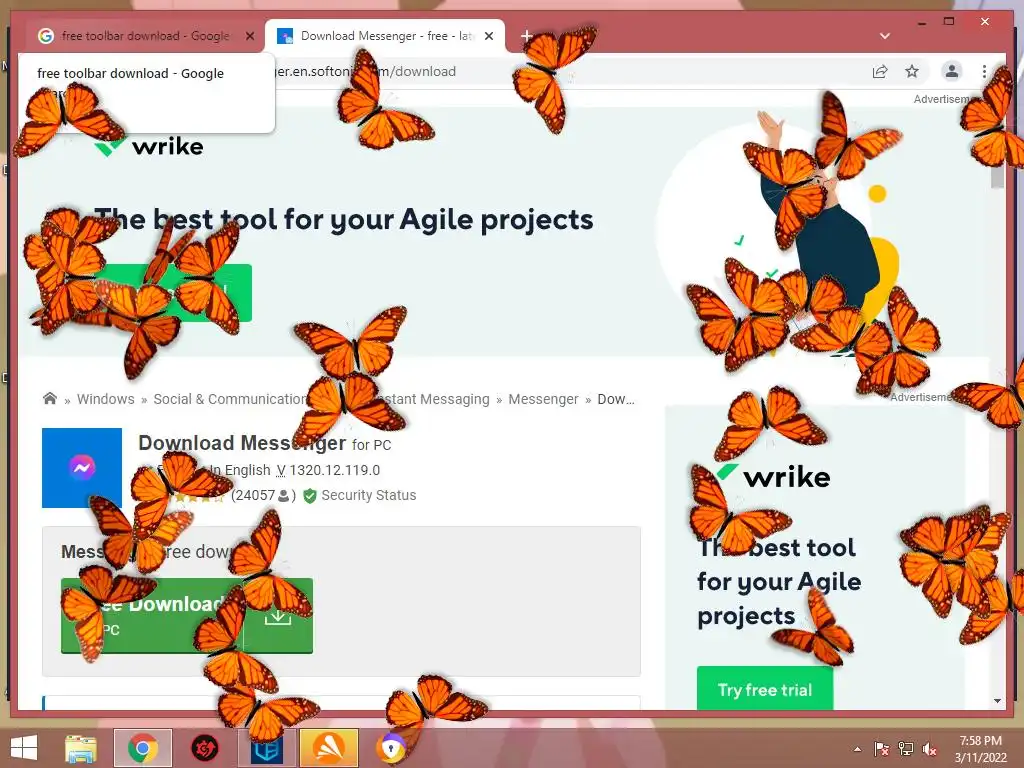Click Try free trial button in sidebar ad
This screenshot has width=1024, height=768.
coord(765,688)
